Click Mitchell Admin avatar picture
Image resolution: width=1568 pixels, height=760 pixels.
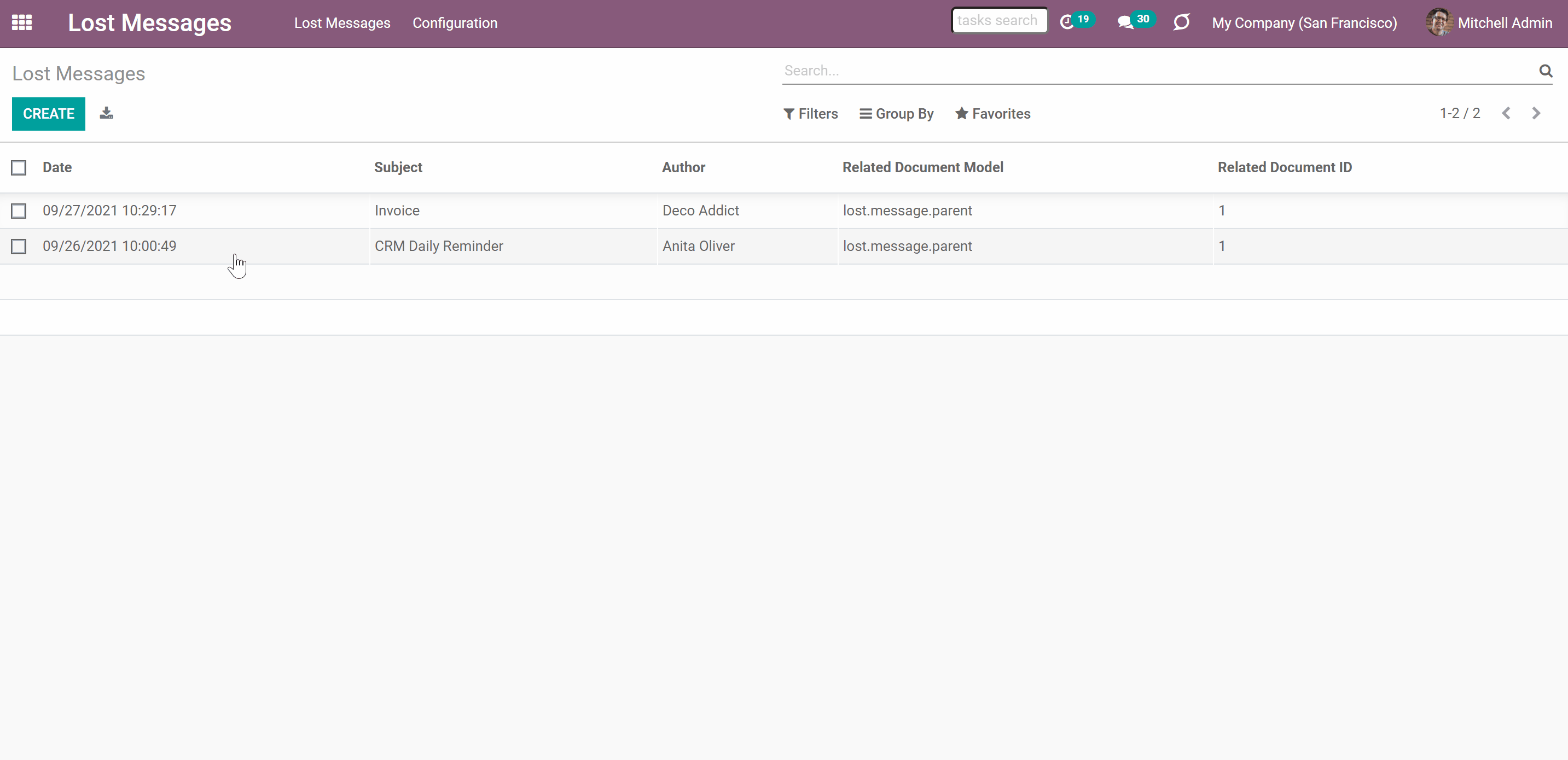1439,22
